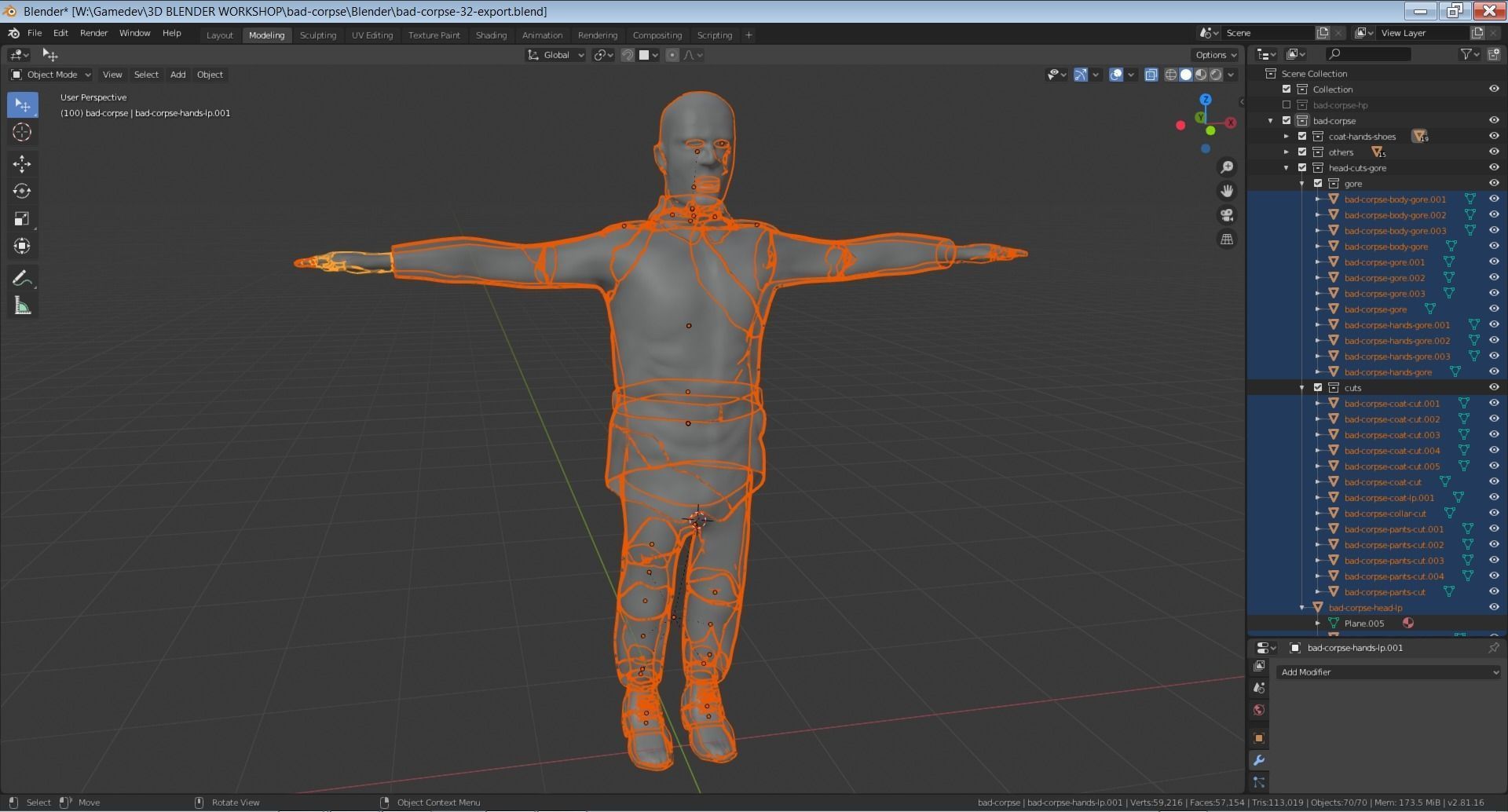Image resolution: width=1508 pixels, height=812 pixels.
Task: Select the Rotate tool
Action: point(22,191)
